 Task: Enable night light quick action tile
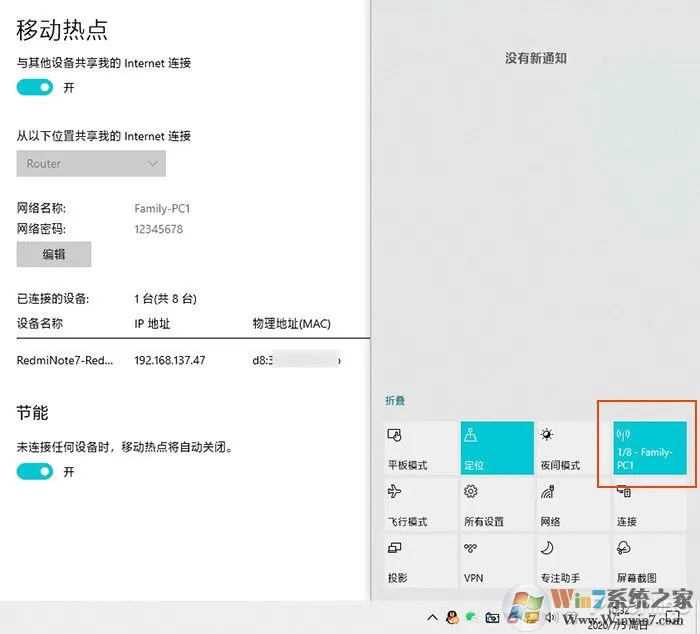click(573, 448)
